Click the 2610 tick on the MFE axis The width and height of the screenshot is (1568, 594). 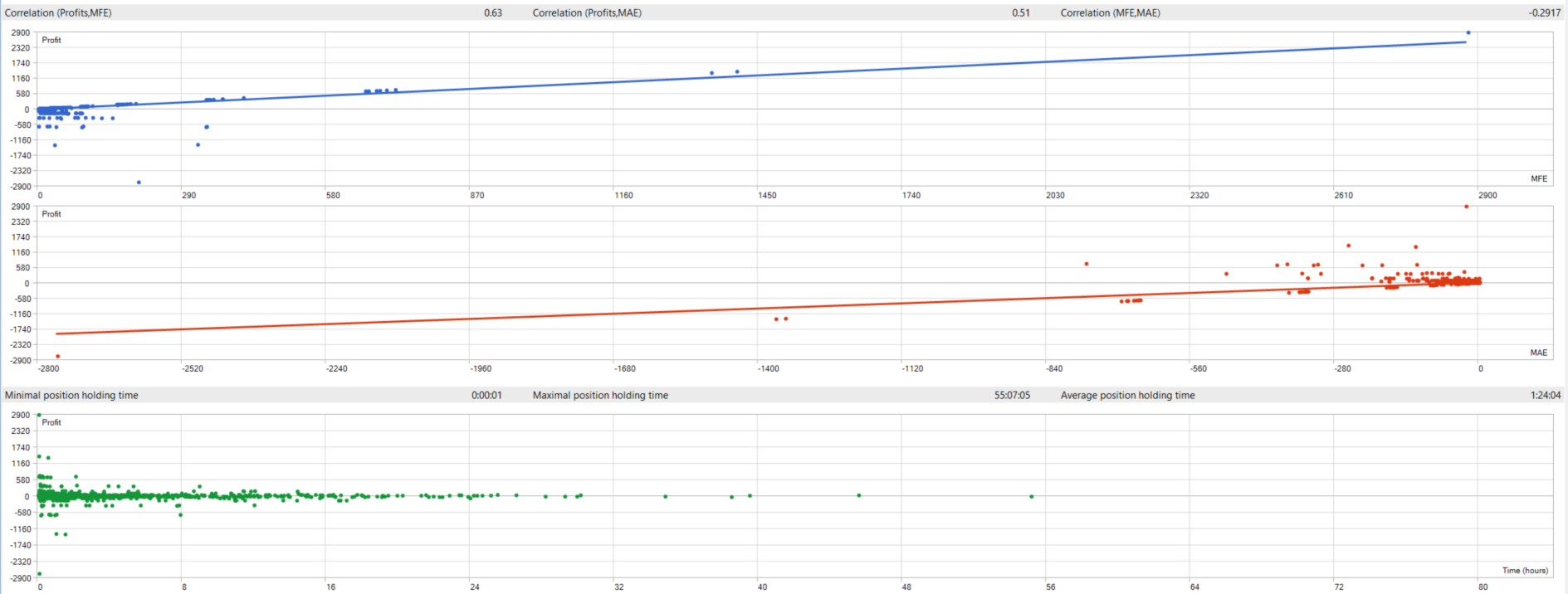[x=1343, y=195]
